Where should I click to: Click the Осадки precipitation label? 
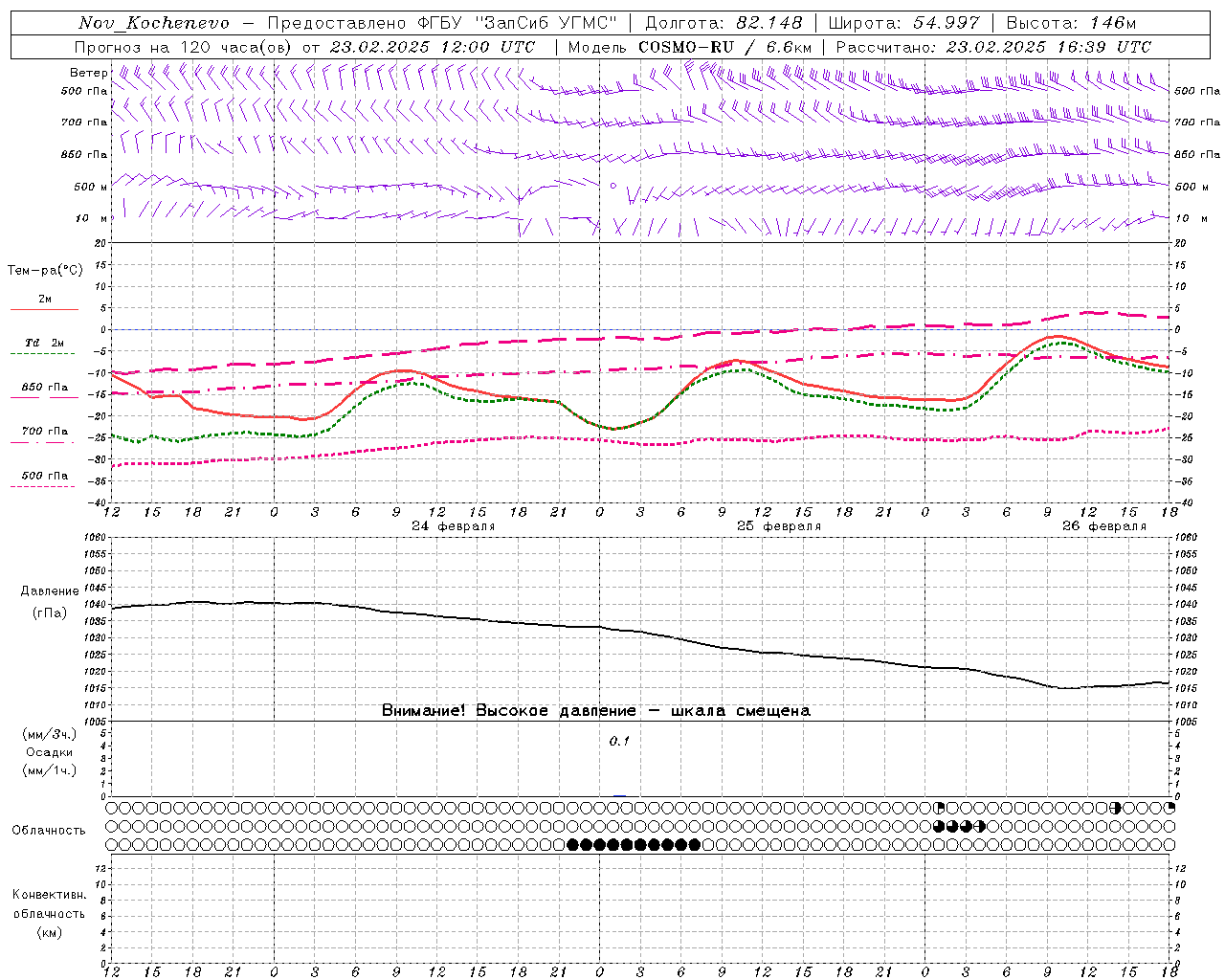[50, 752]
